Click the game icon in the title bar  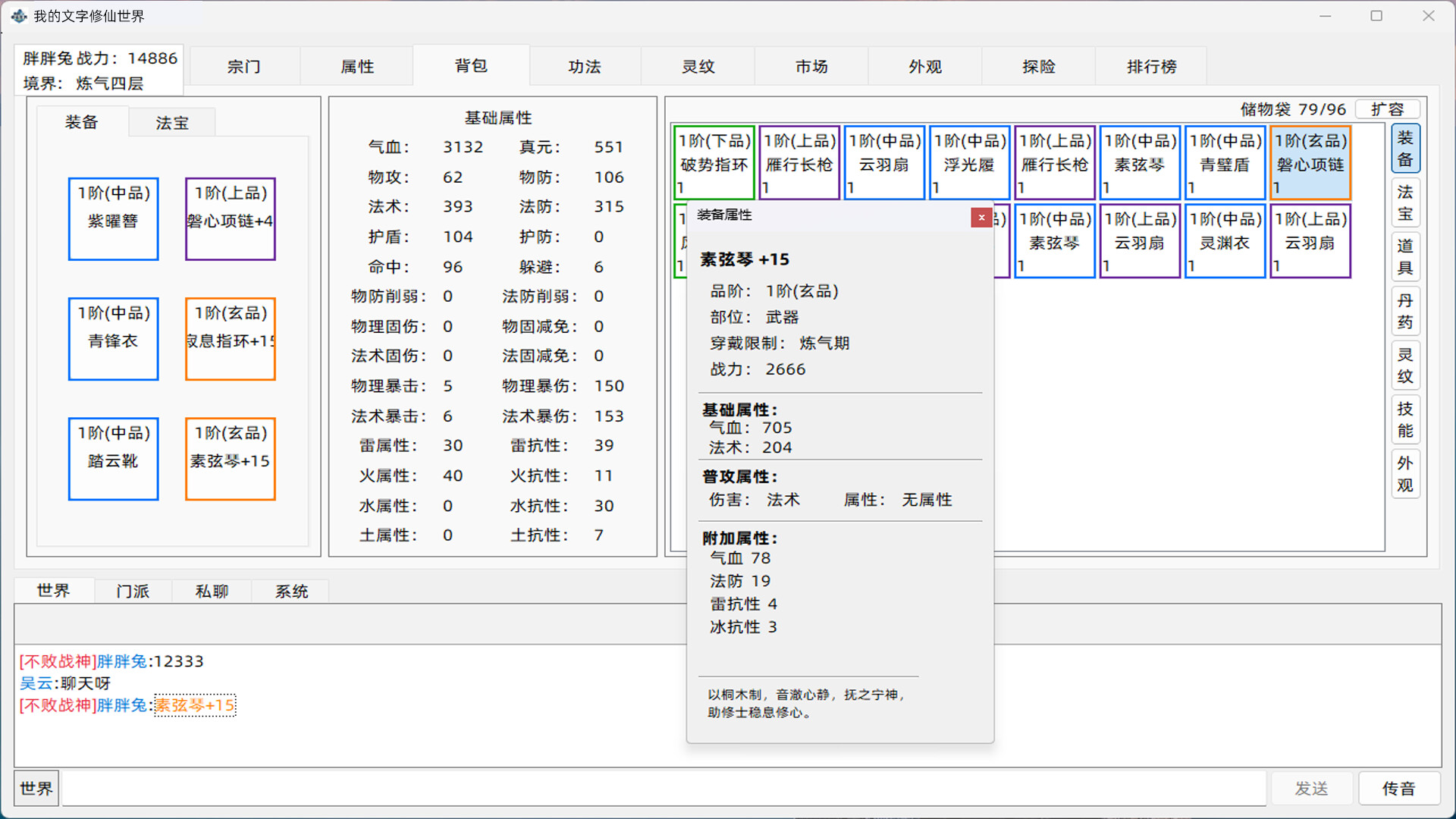tap(18, 15)
